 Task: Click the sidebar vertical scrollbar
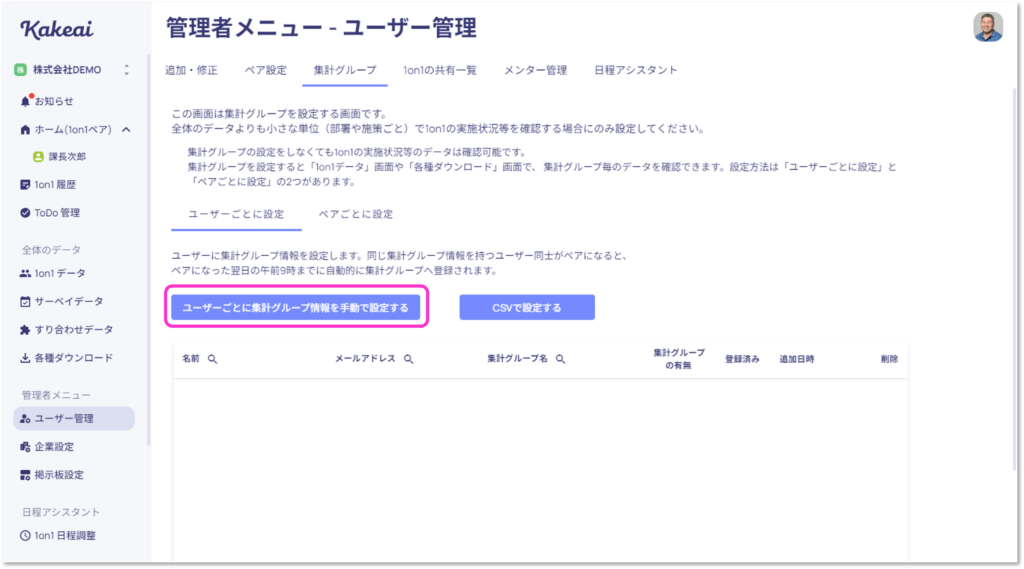(x=148, y=250)
